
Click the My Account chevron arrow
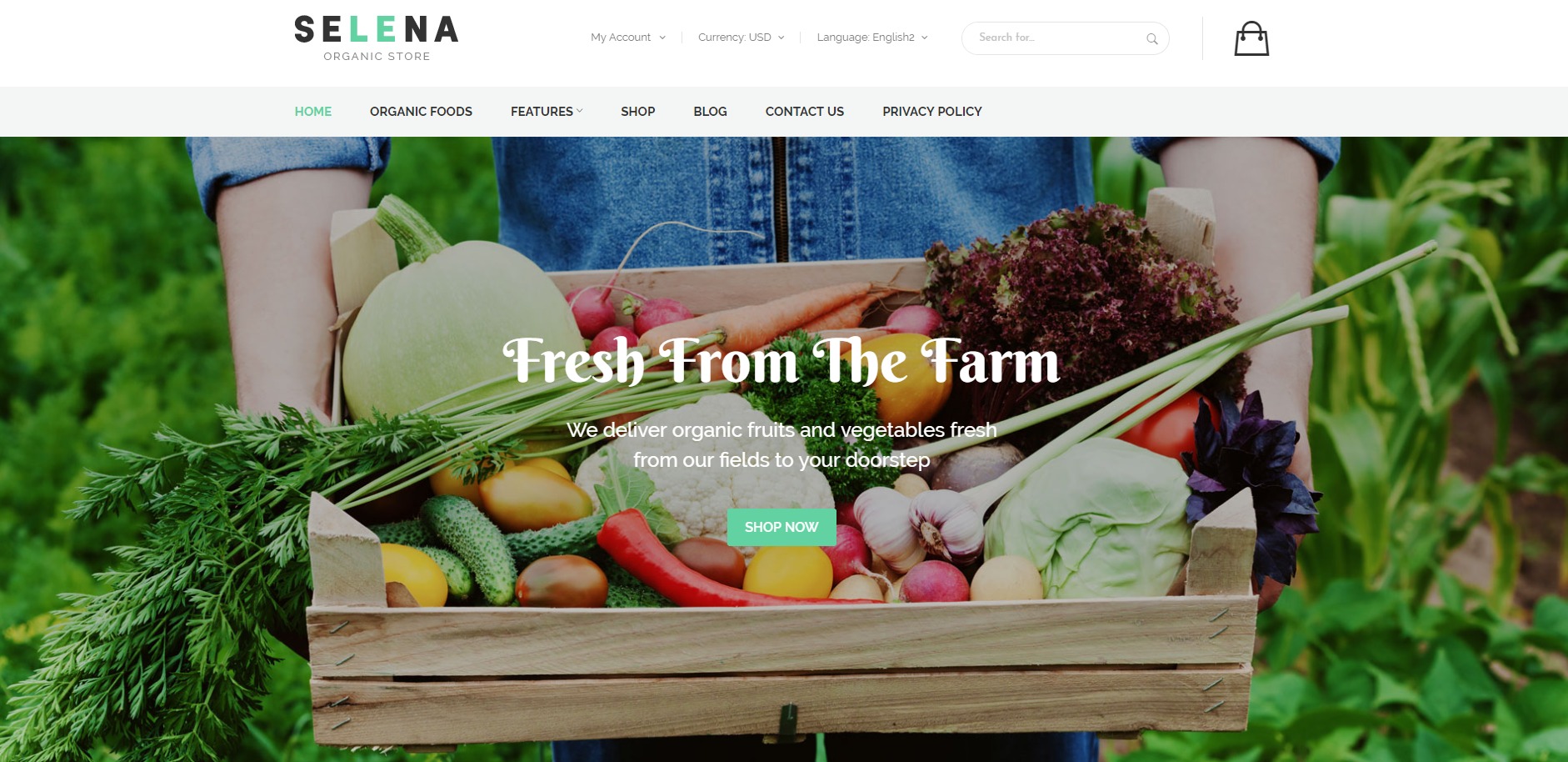click(x=662, y=38)
